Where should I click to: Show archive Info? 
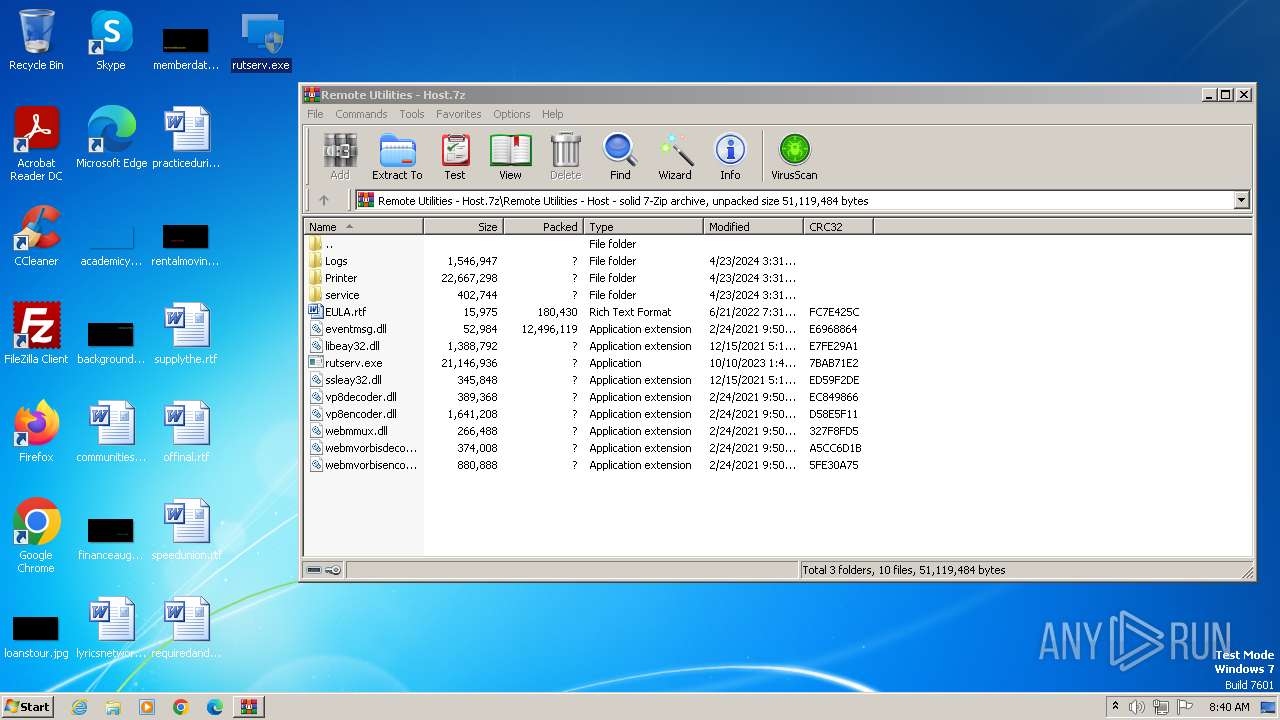730,157
